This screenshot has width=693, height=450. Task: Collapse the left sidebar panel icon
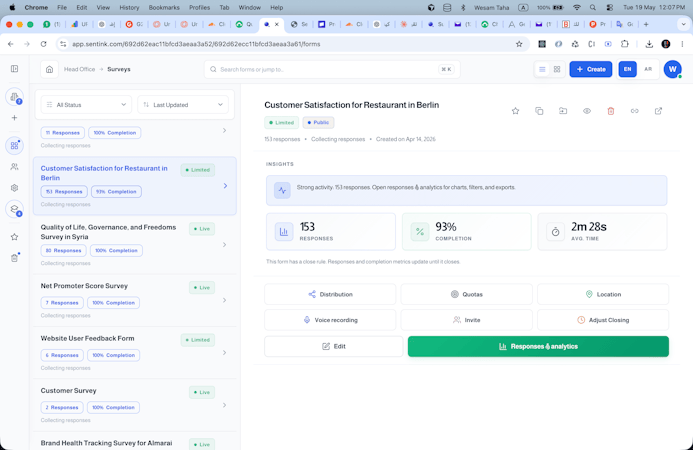pyautogui.click(x=15, y=69)
